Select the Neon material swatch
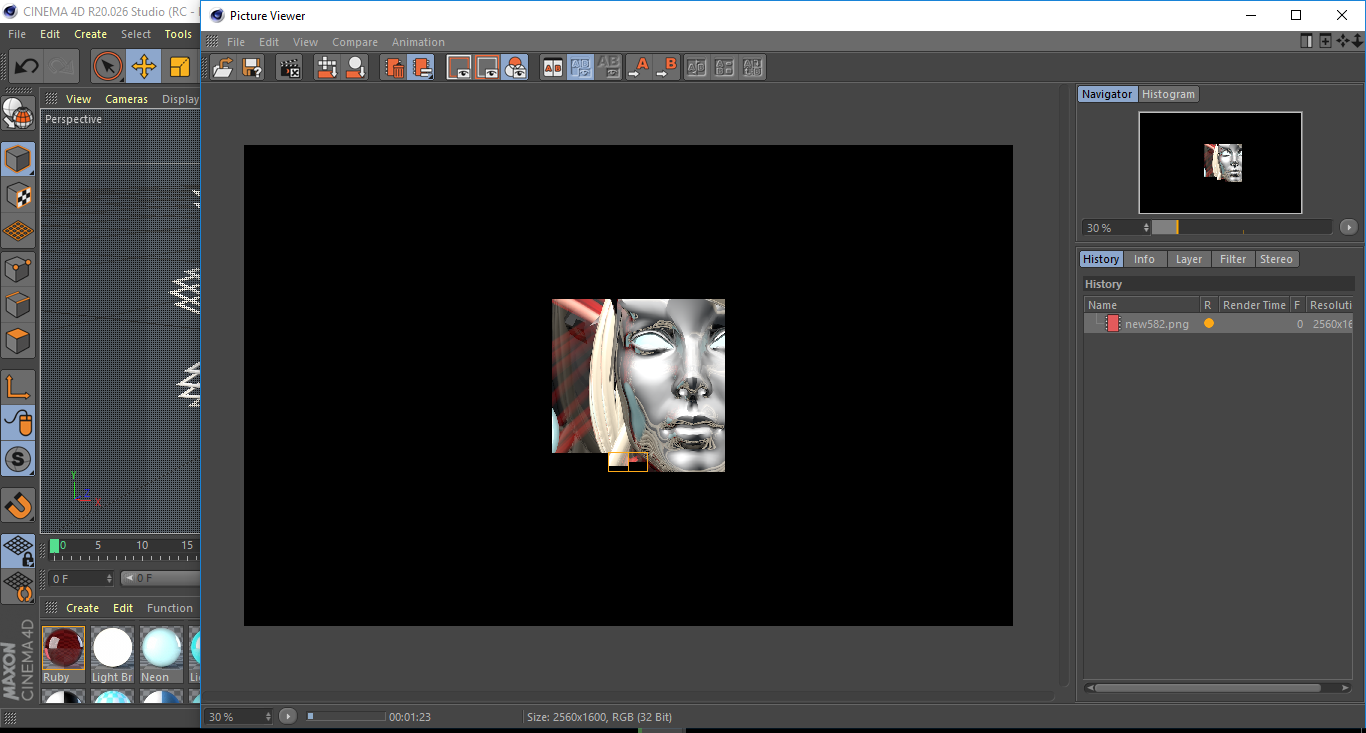 161,655
